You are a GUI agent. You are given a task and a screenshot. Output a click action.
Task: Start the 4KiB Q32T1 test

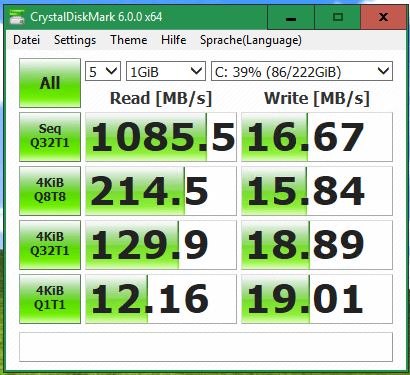click(50, 245)
